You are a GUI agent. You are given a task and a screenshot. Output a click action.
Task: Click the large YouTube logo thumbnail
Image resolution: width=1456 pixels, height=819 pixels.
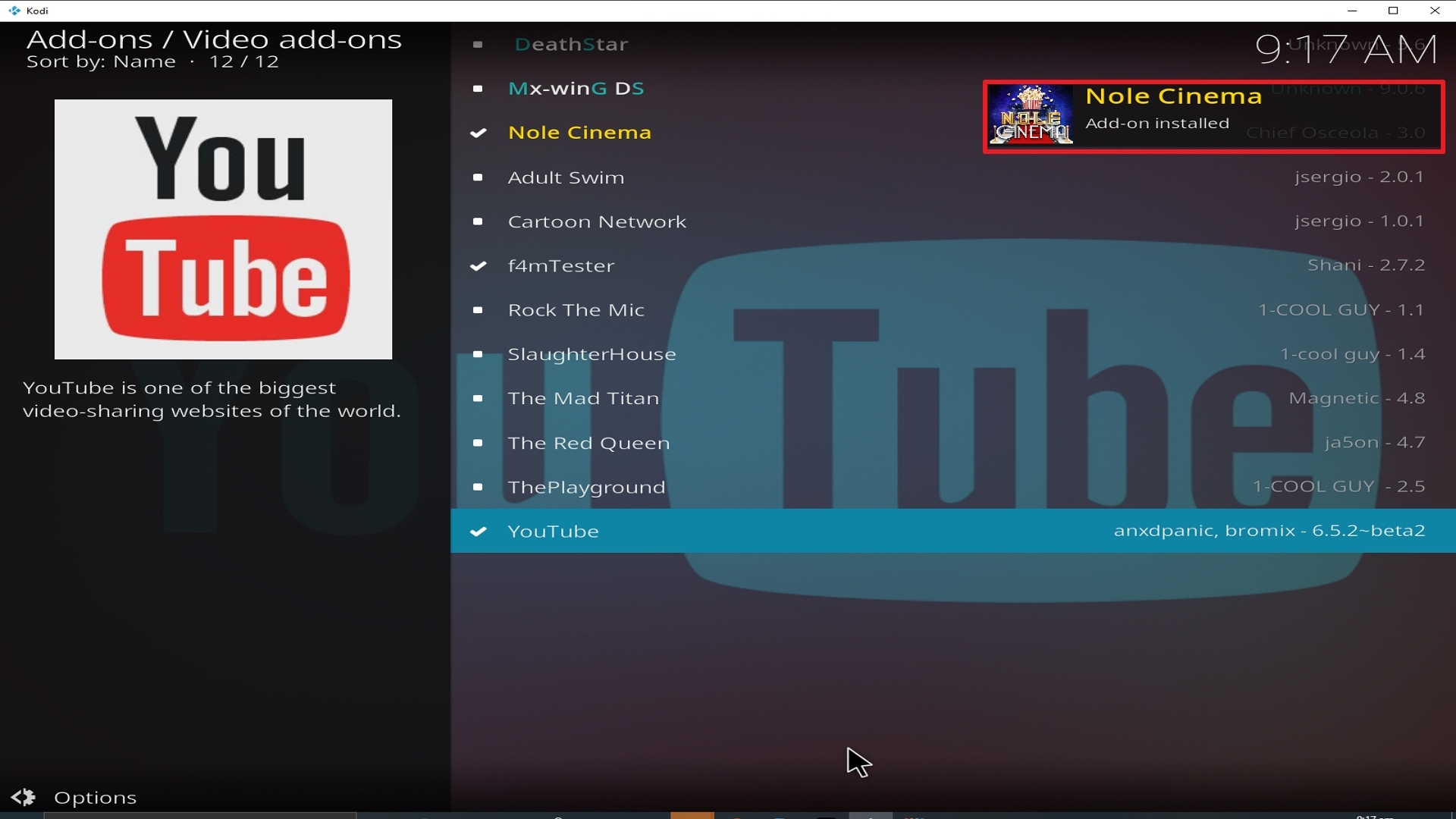223,229
